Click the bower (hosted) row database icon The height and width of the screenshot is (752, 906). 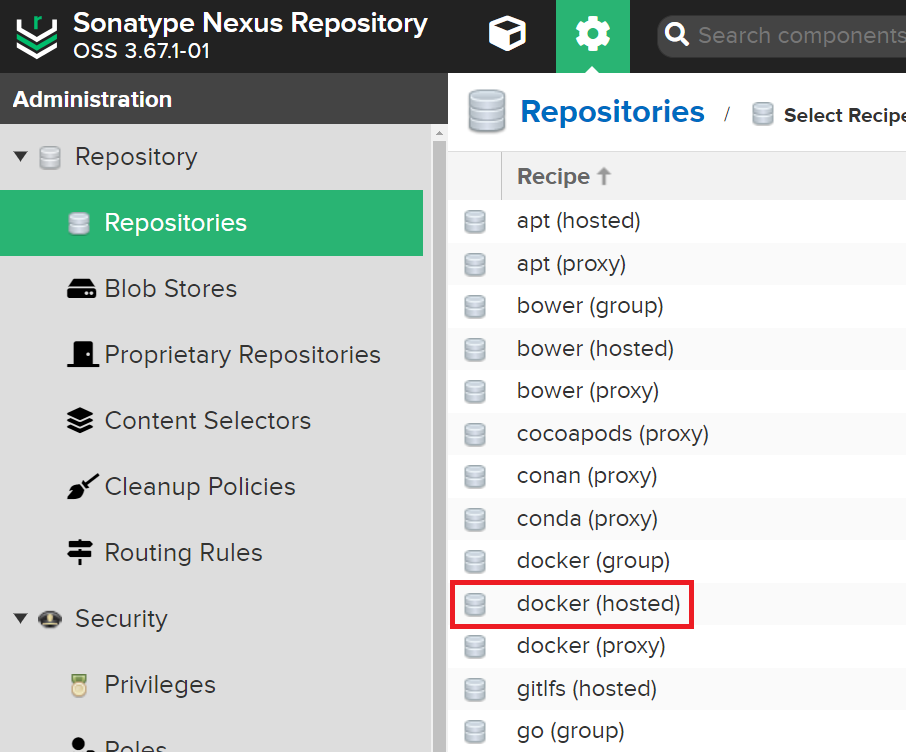coord(475,350)
